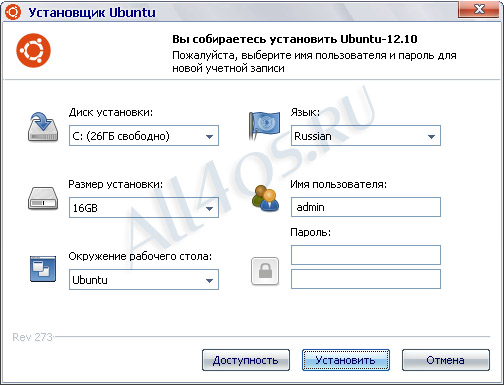504x385 pixels.
Task: Click the password padlock icon
Action: (x=265, y=271)
